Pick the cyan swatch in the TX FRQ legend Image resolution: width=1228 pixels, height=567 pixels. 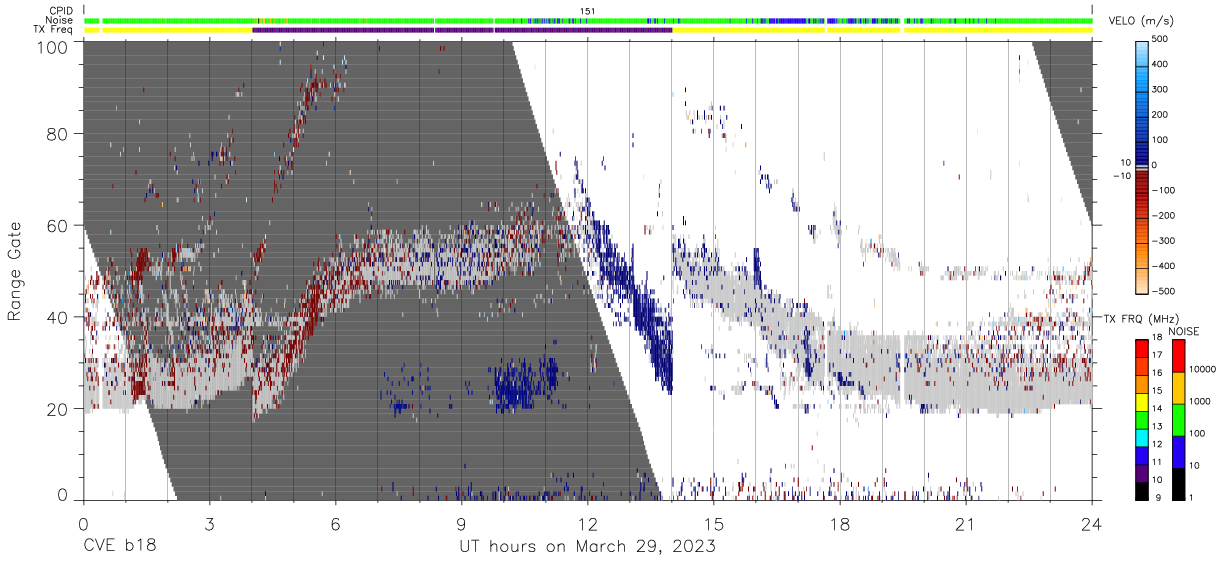click(1143, 437)
